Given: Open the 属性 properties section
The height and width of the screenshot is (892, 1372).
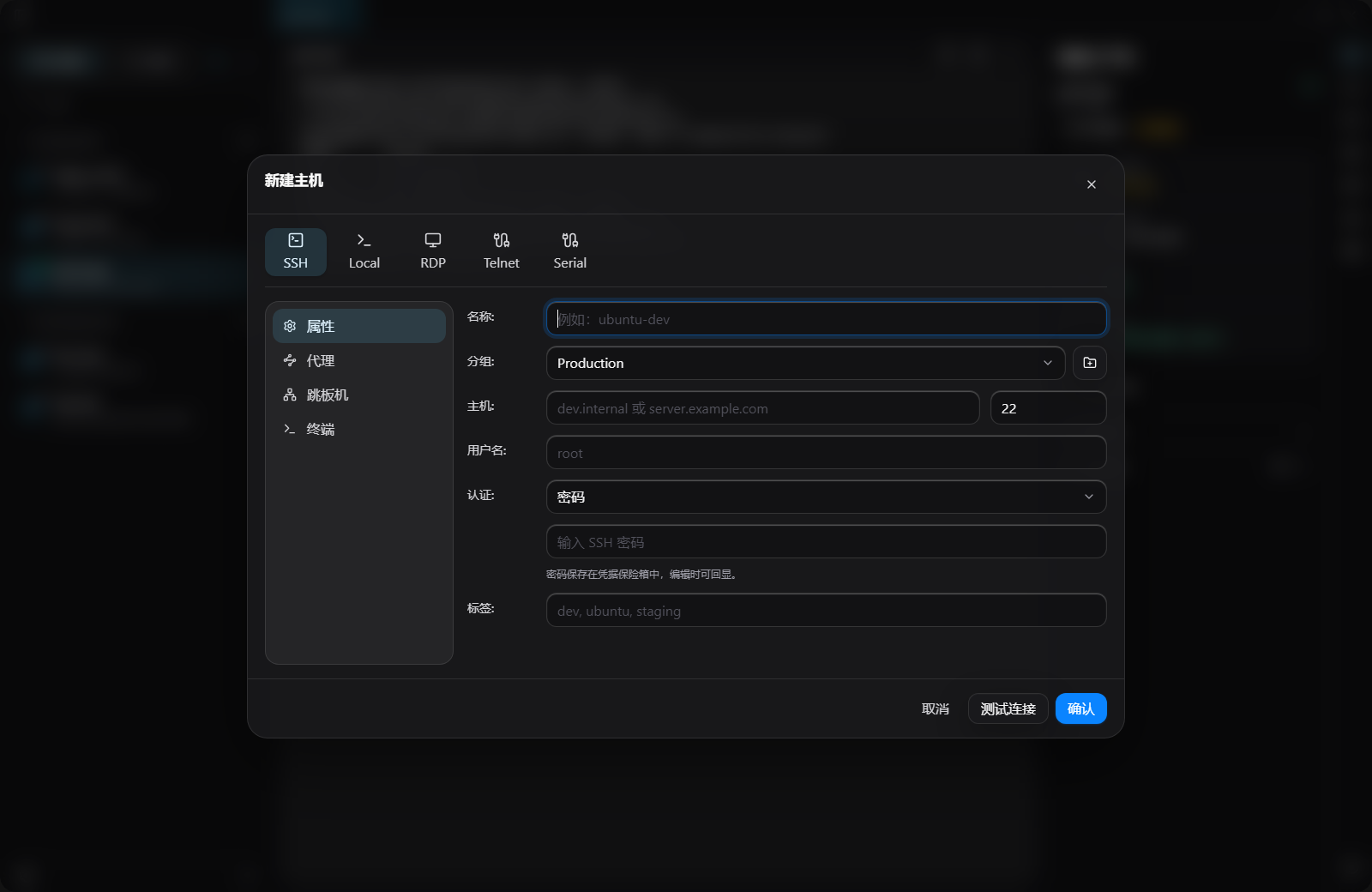Looking at the screenshot, I should [358, 326].
